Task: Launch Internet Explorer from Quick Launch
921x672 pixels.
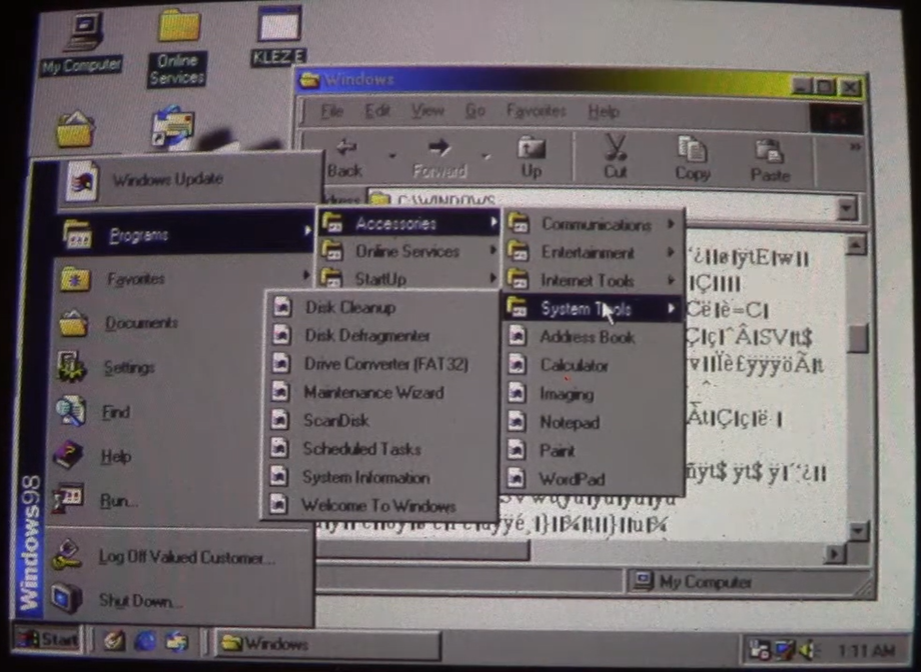Action: point(144,641)
